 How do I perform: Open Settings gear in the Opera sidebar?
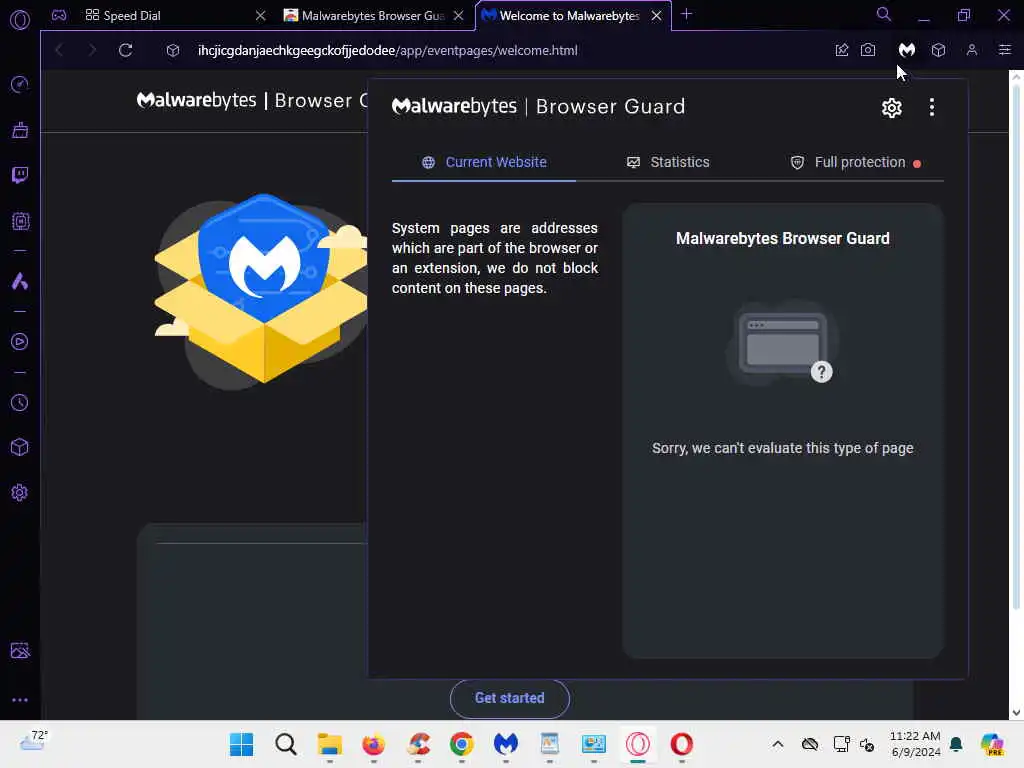point(20,492)
